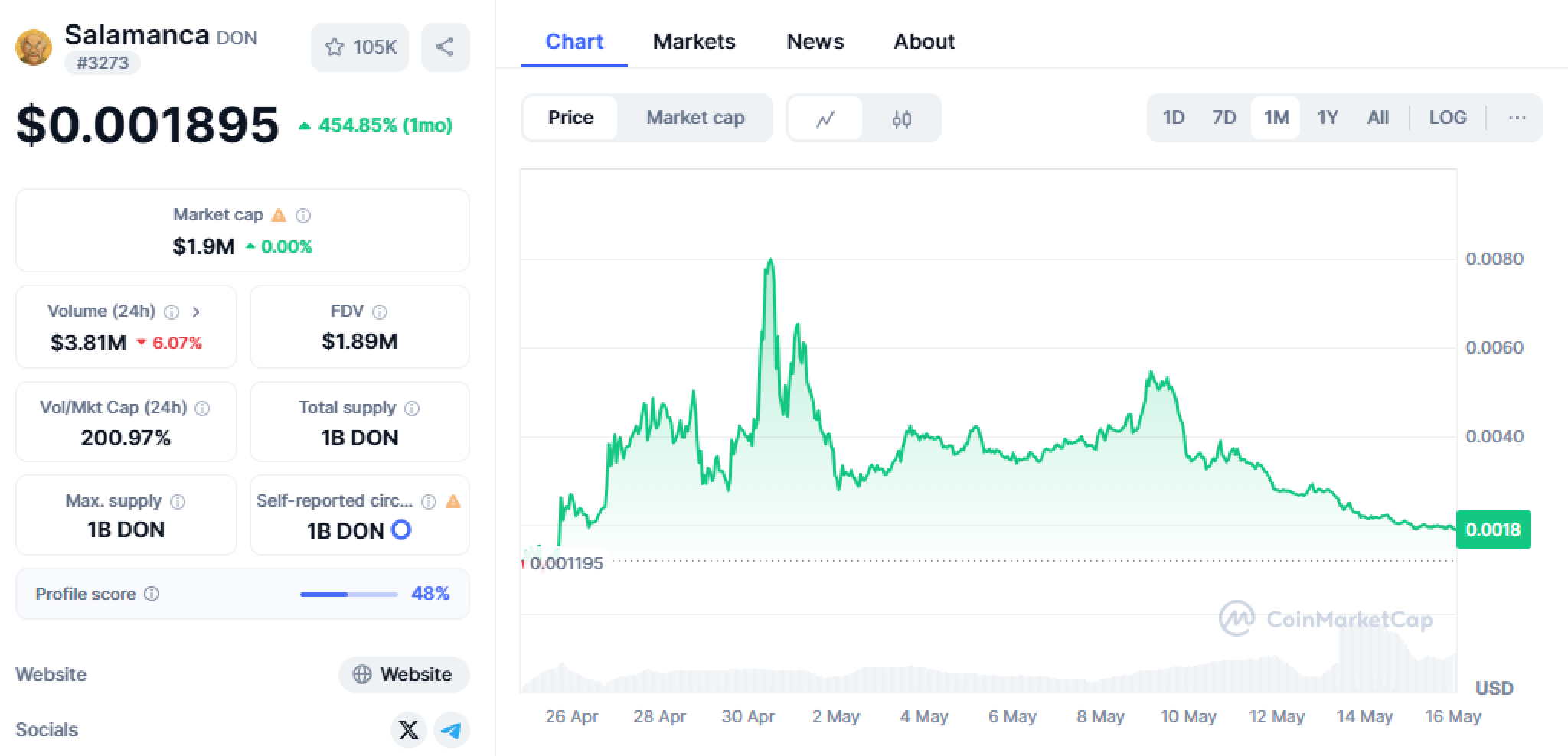Viewport: 1568px width, 756px height.
Task: Open the Telegram social link
Action: pyautogui.click(x=452, y=730)
